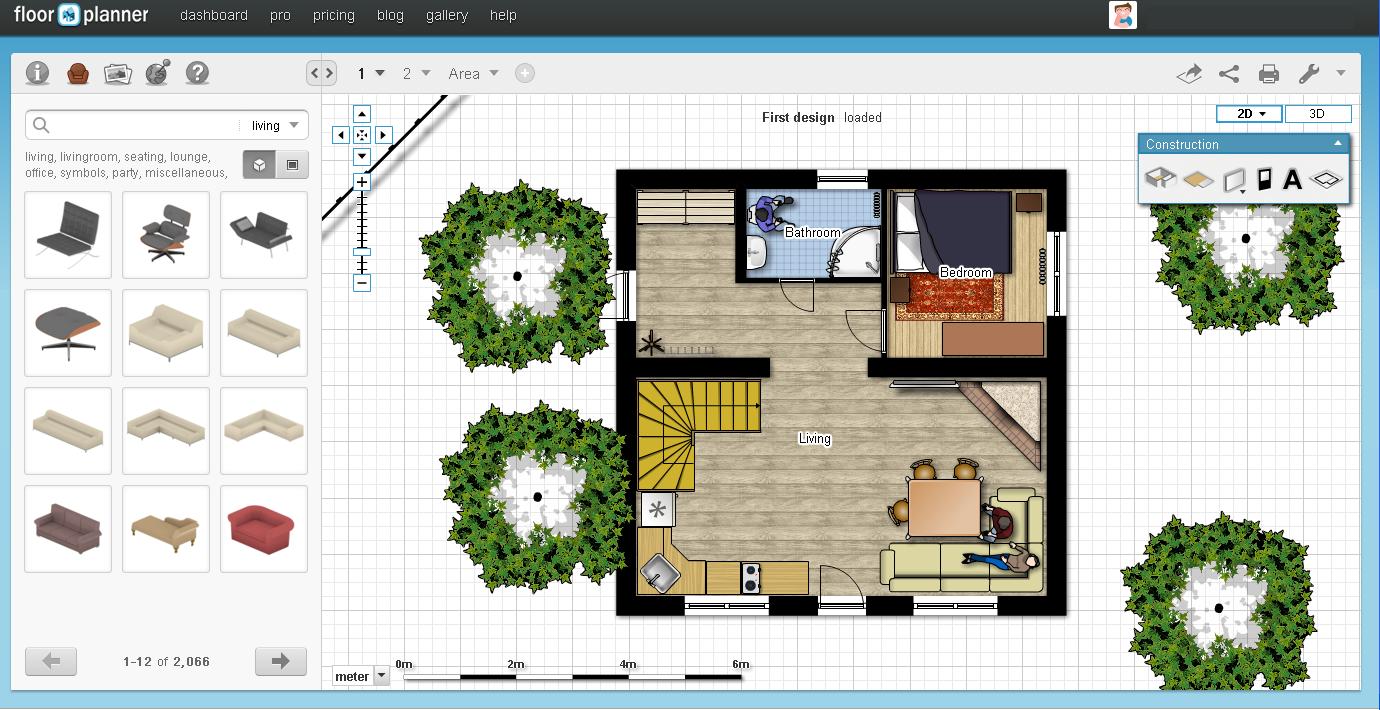Screen dimensions: 1380x710
Task: Click the floorplanner logo
Action: click(x=81, y=15)
